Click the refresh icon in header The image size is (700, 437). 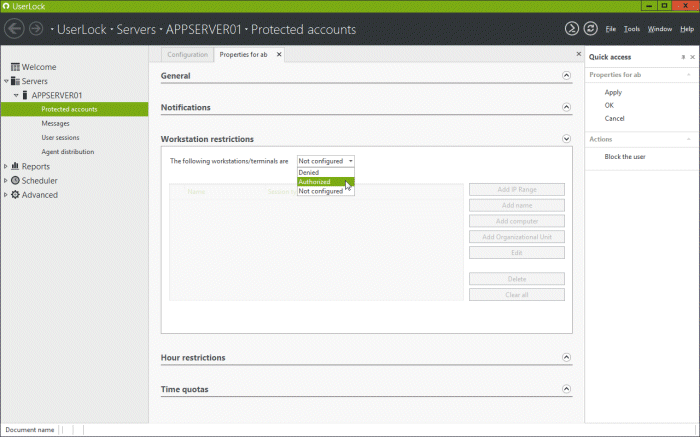[590, 29]
